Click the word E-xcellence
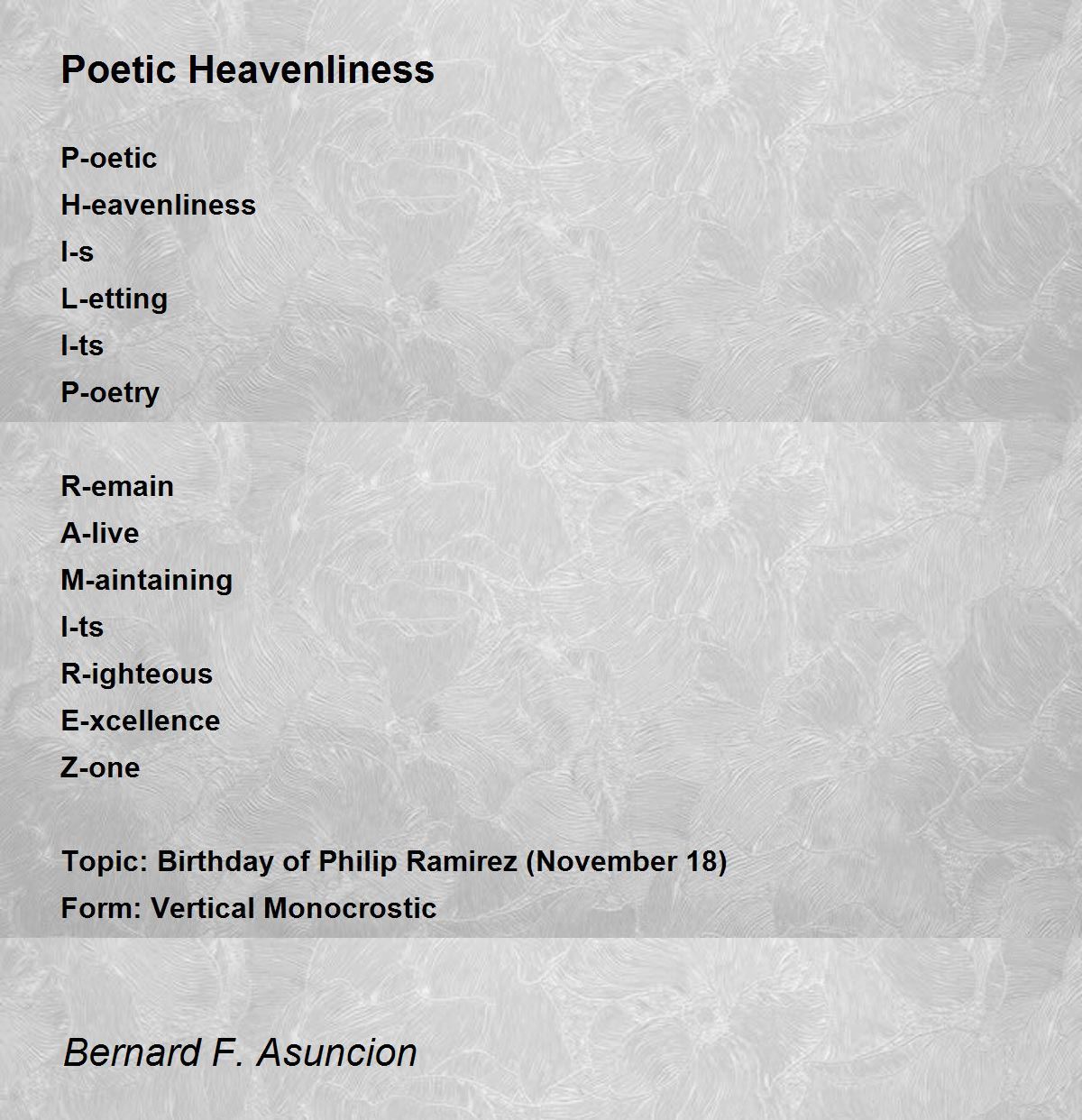The height and width of the screenshot is (1120, 1082). (141, 721)
